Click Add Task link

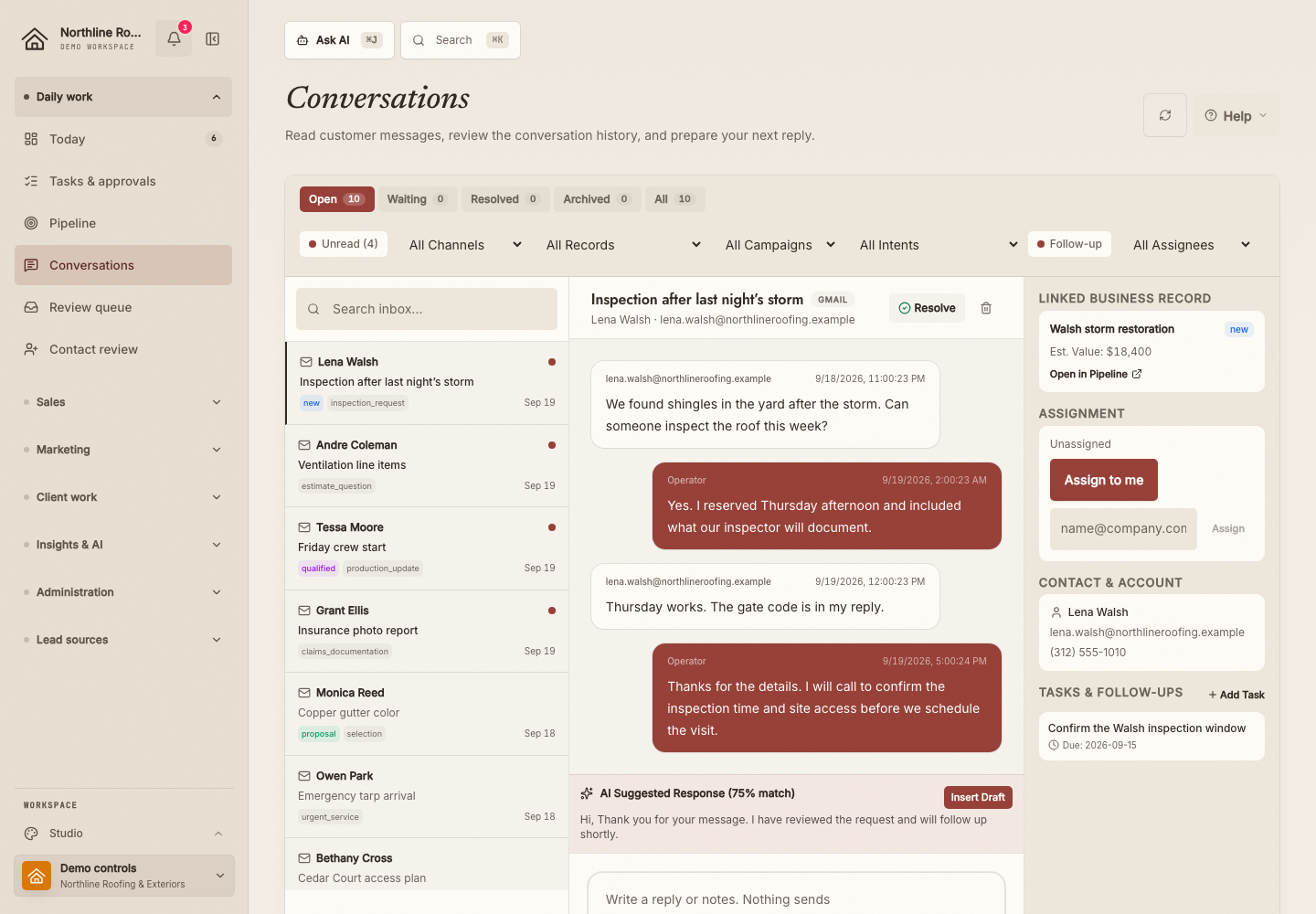click(x=1236, y=695)
